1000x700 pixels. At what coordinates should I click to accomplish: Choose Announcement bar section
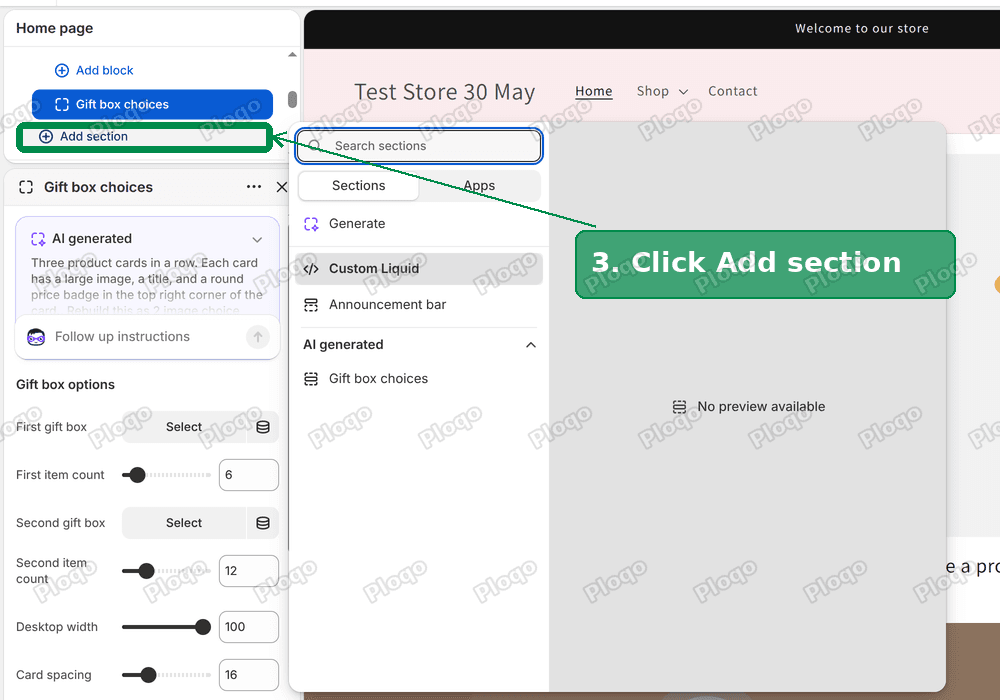tap(419, 305)
